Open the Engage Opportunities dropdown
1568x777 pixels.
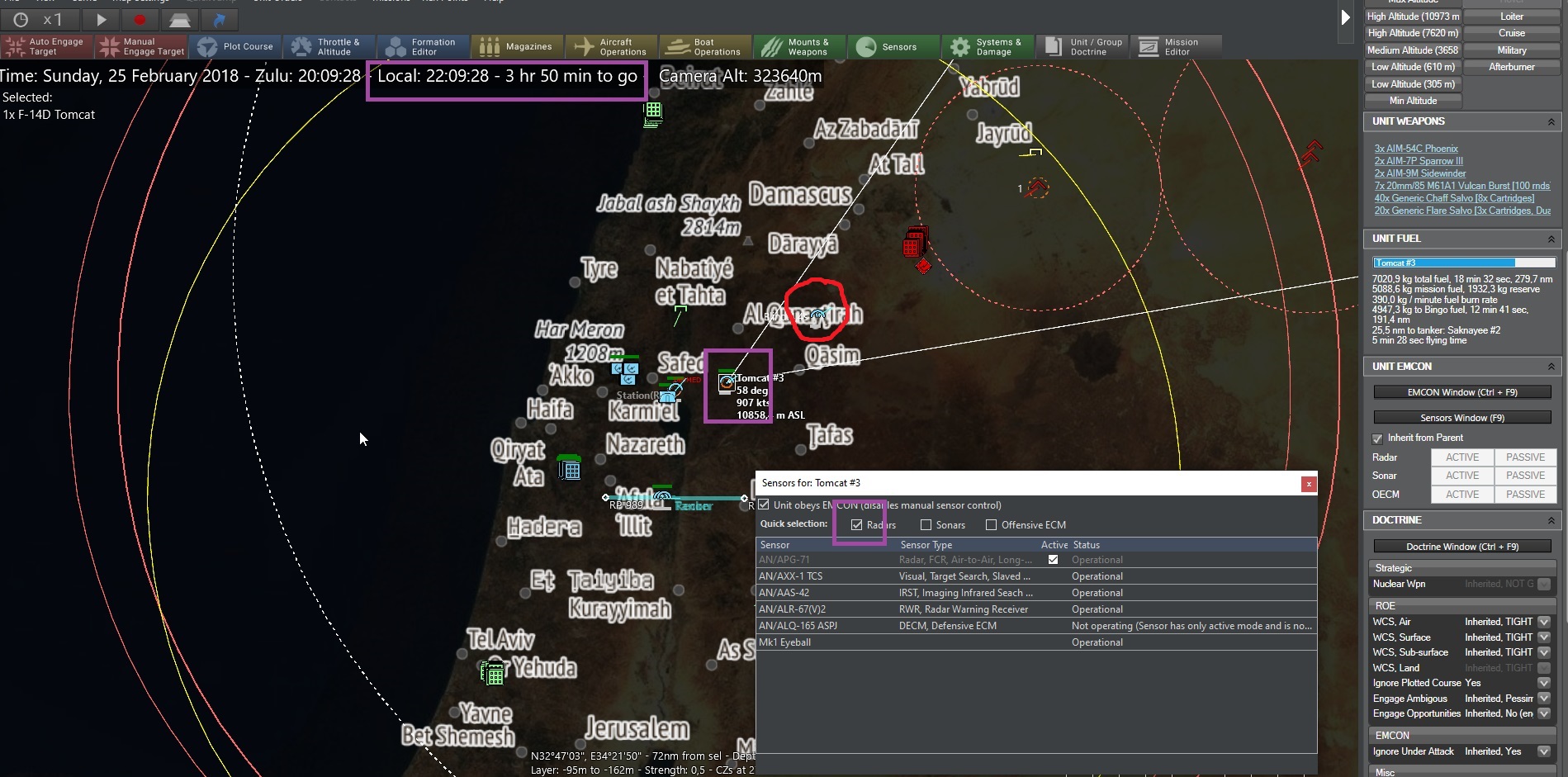[x=1544, y=713]
